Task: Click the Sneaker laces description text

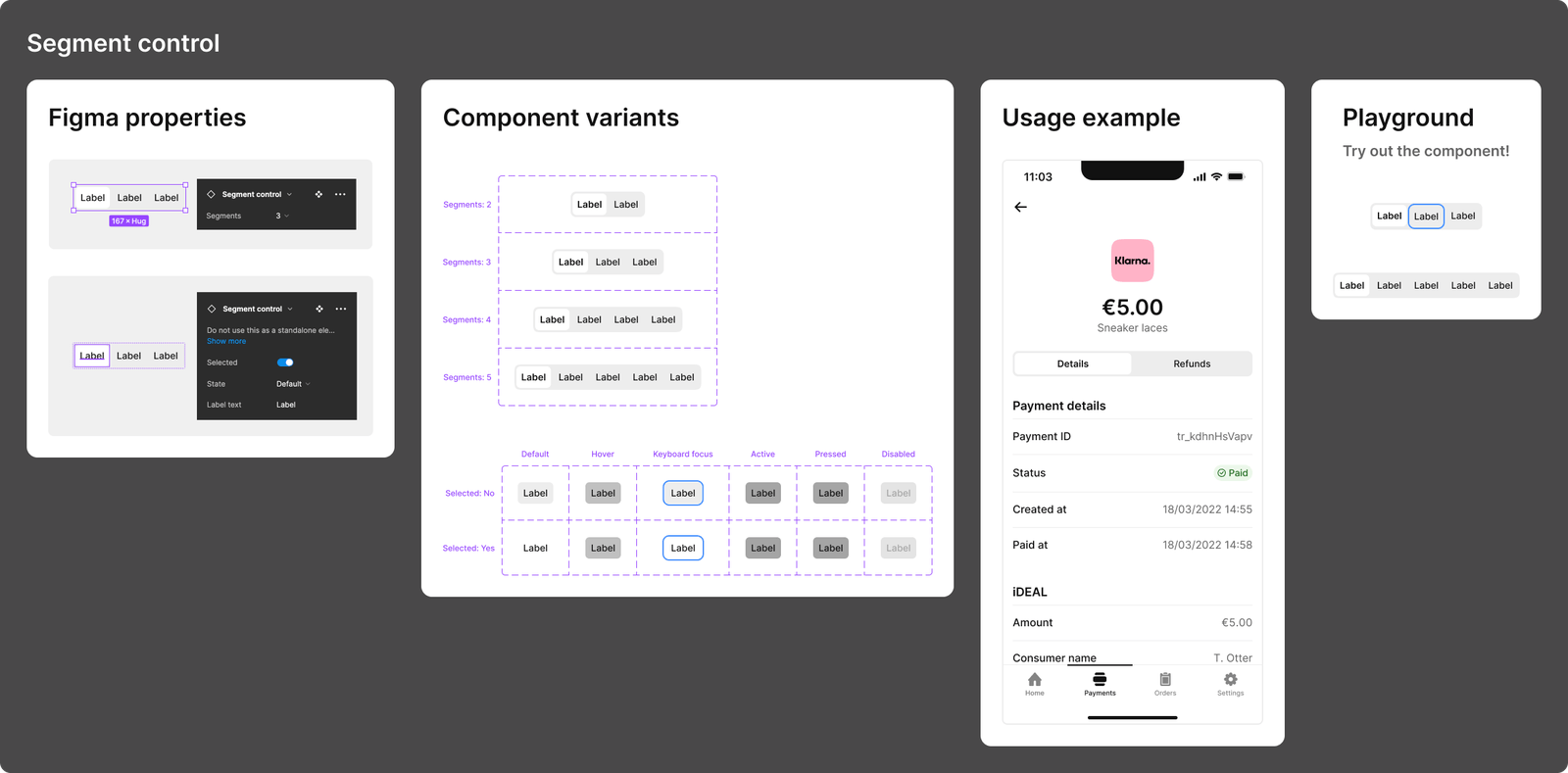Action: [1132, 328]
